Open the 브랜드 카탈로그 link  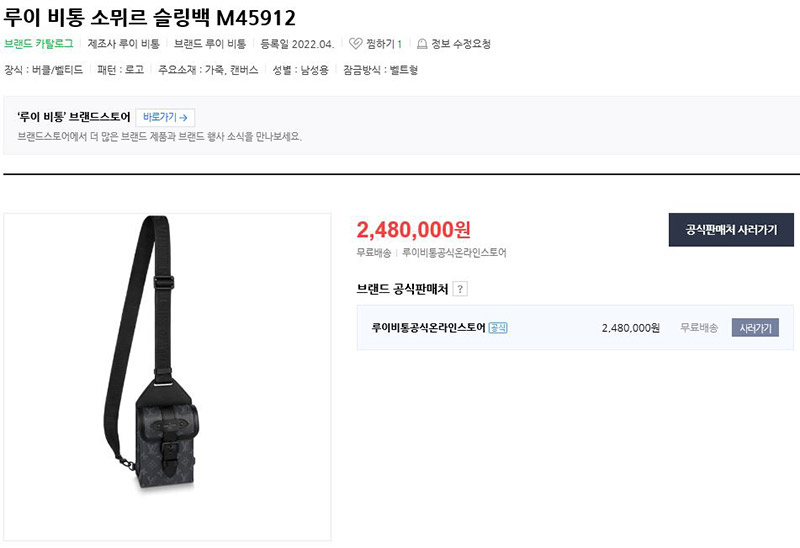click(39, 44)
